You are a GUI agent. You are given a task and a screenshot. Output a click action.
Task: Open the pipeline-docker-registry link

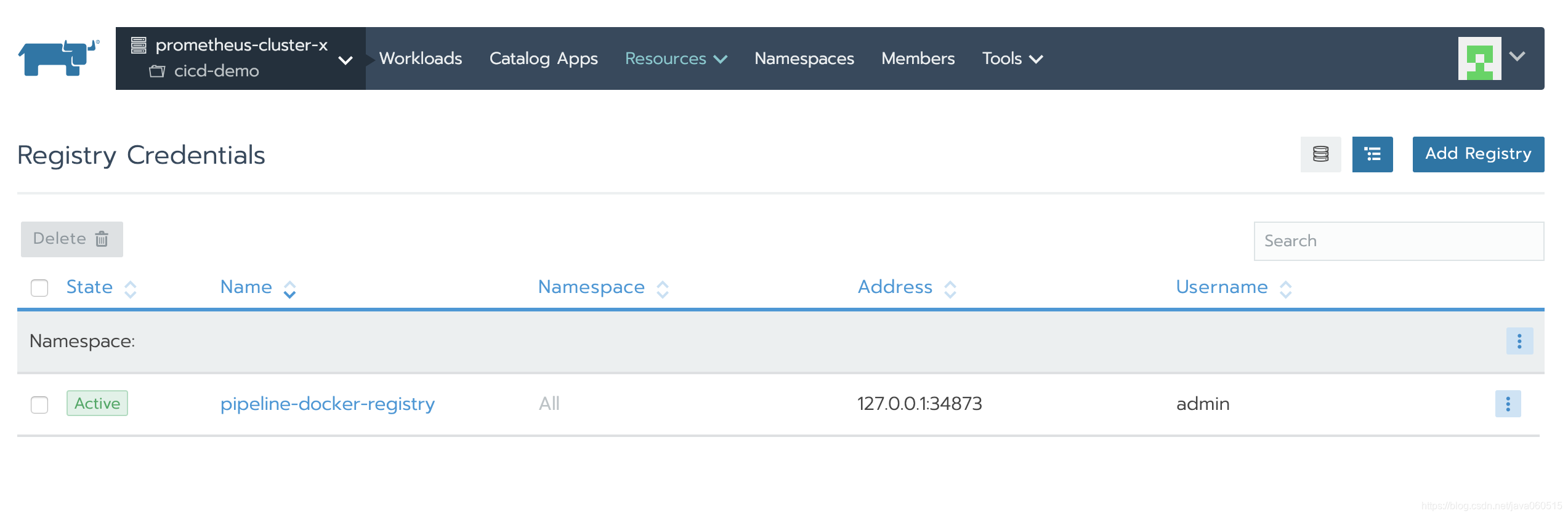coord(328,404)
